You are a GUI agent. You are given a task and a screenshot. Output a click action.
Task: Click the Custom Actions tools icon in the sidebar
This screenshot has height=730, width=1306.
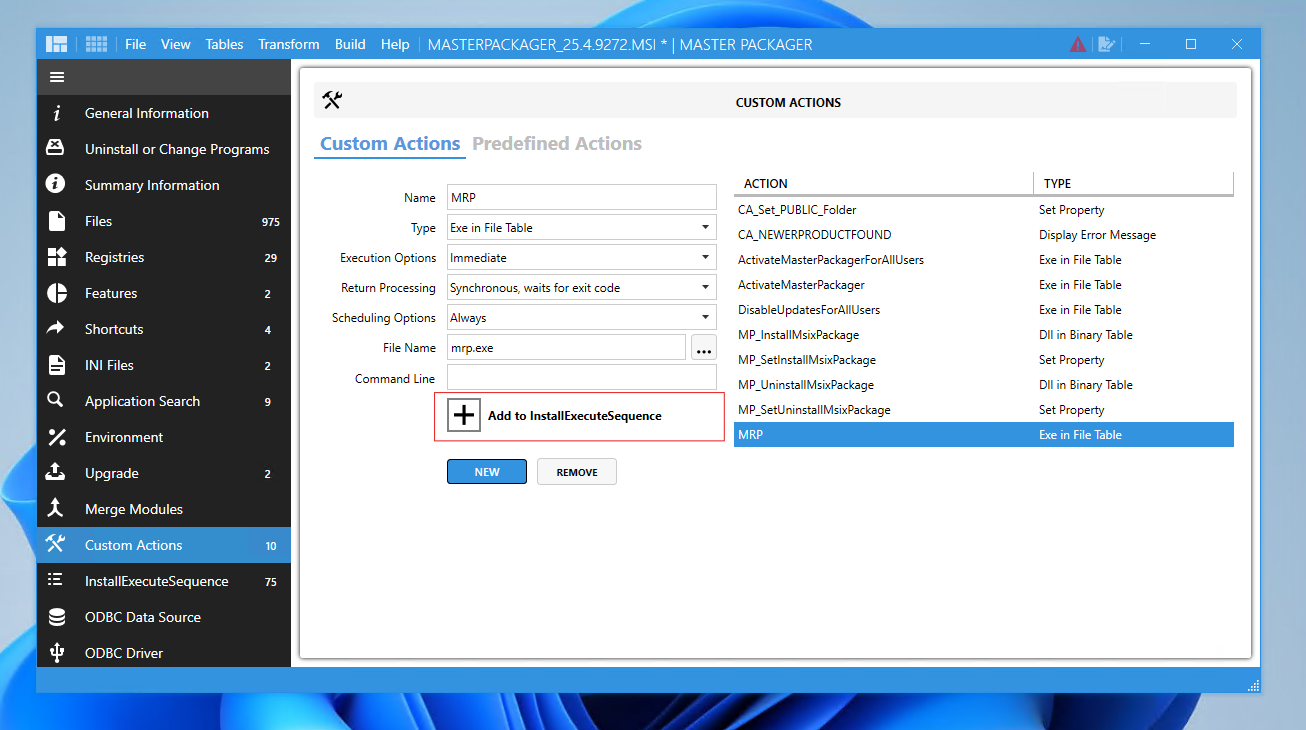[56, 544]
